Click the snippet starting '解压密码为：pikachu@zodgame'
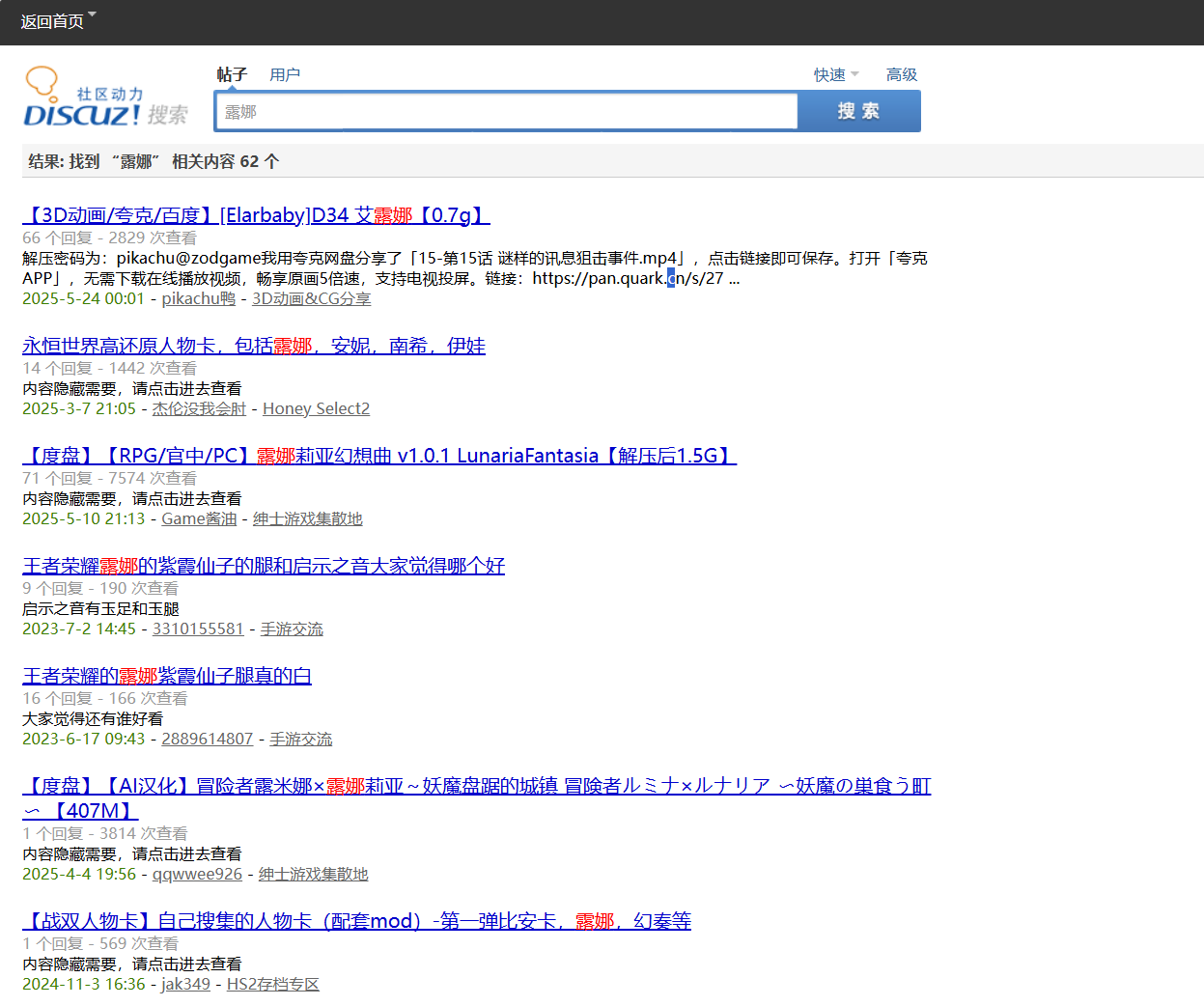Image resolution: width=1204 pixels, height=1006 pixels. tap(475, 268)
